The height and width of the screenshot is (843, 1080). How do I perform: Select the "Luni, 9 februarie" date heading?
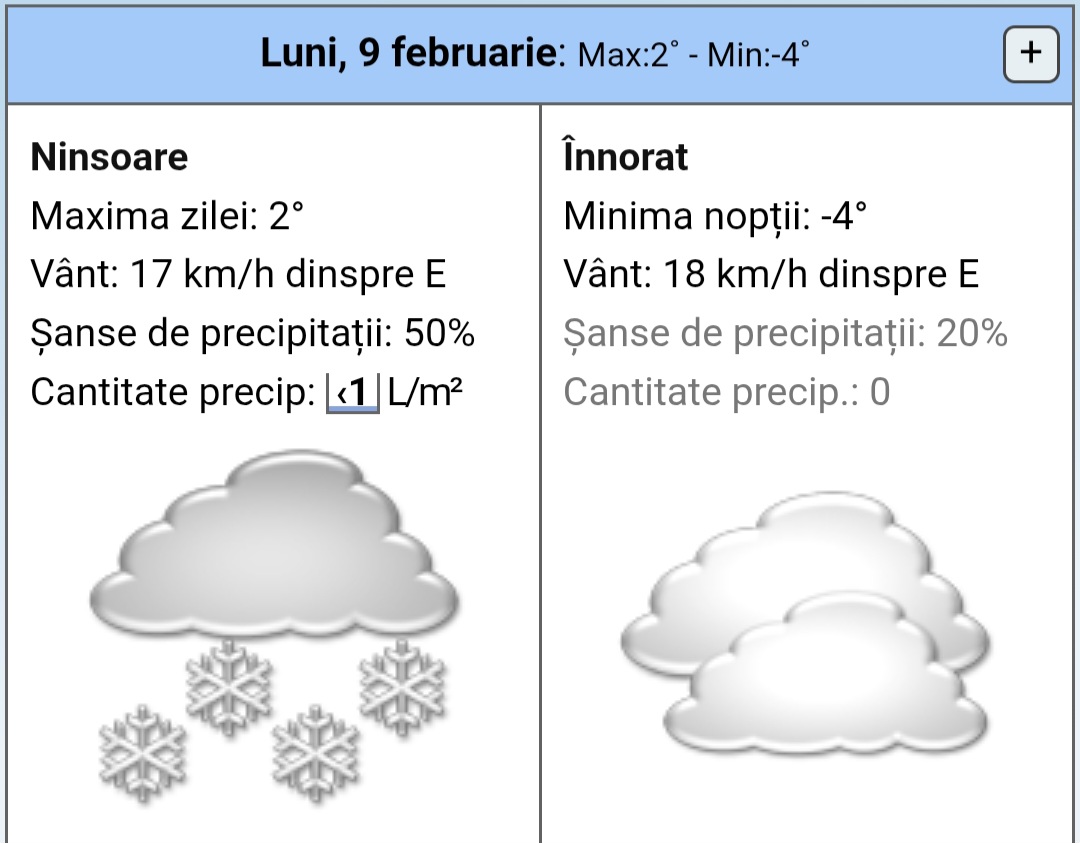407,52
